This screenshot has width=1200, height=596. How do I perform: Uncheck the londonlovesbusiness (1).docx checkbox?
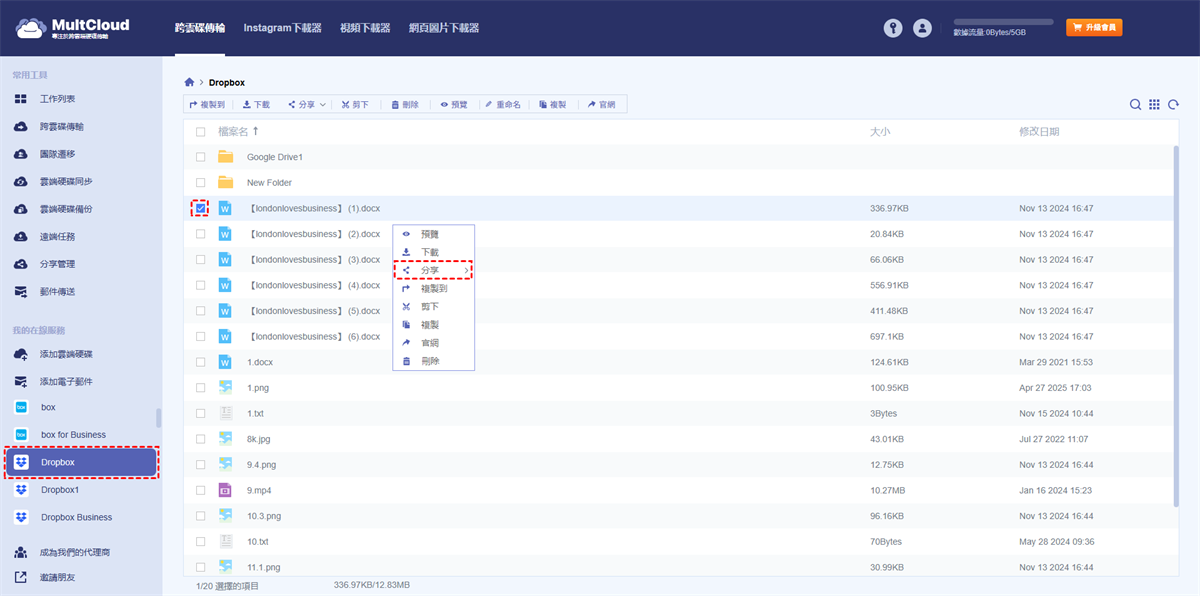(201, 208)
